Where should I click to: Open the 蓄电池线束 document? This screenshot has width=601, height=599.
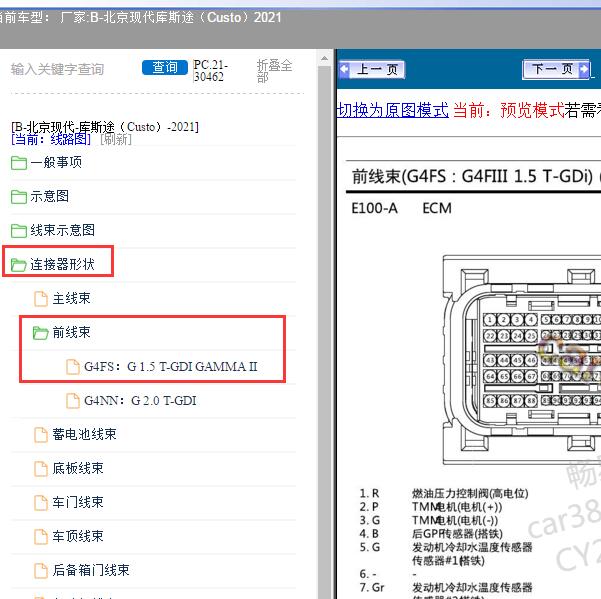coord(84,434)
